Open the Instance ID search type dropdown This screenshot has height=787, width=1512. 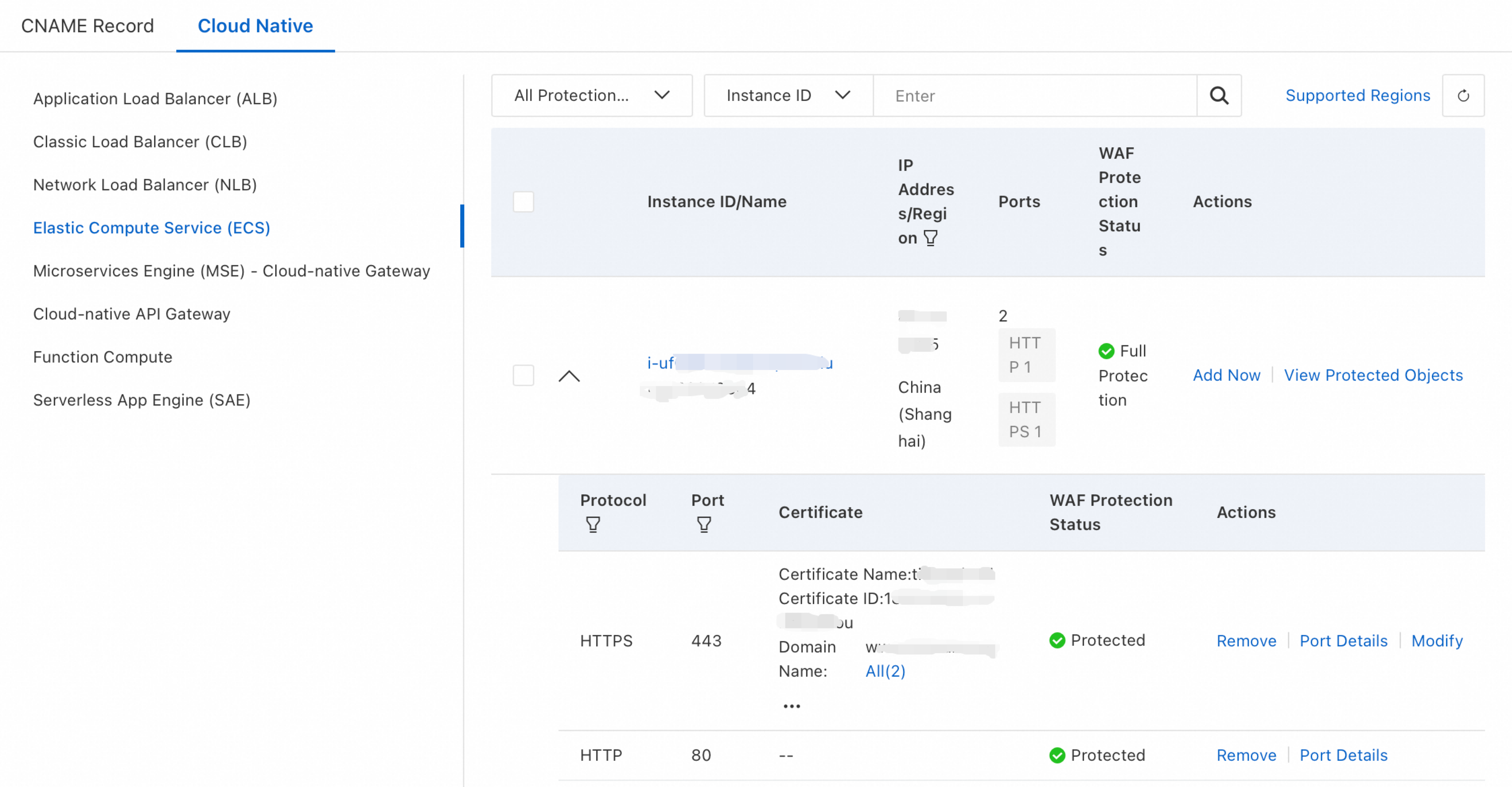pyautogui.click(x=788, y=95)
